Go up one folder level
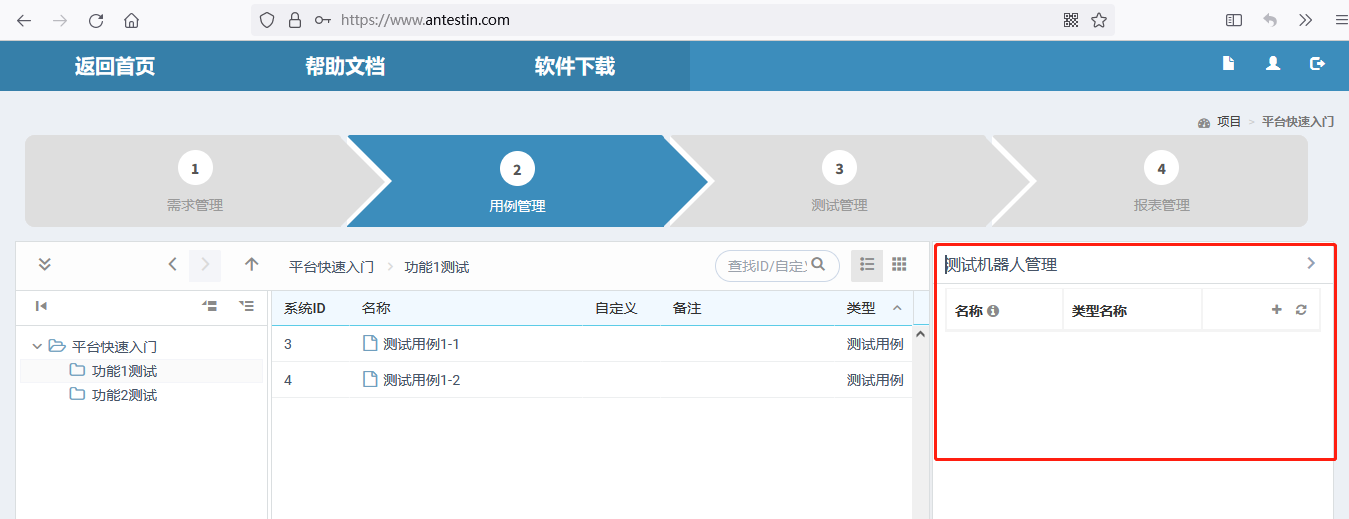Viewport: 1349px width, 519px height. point(252,265)
